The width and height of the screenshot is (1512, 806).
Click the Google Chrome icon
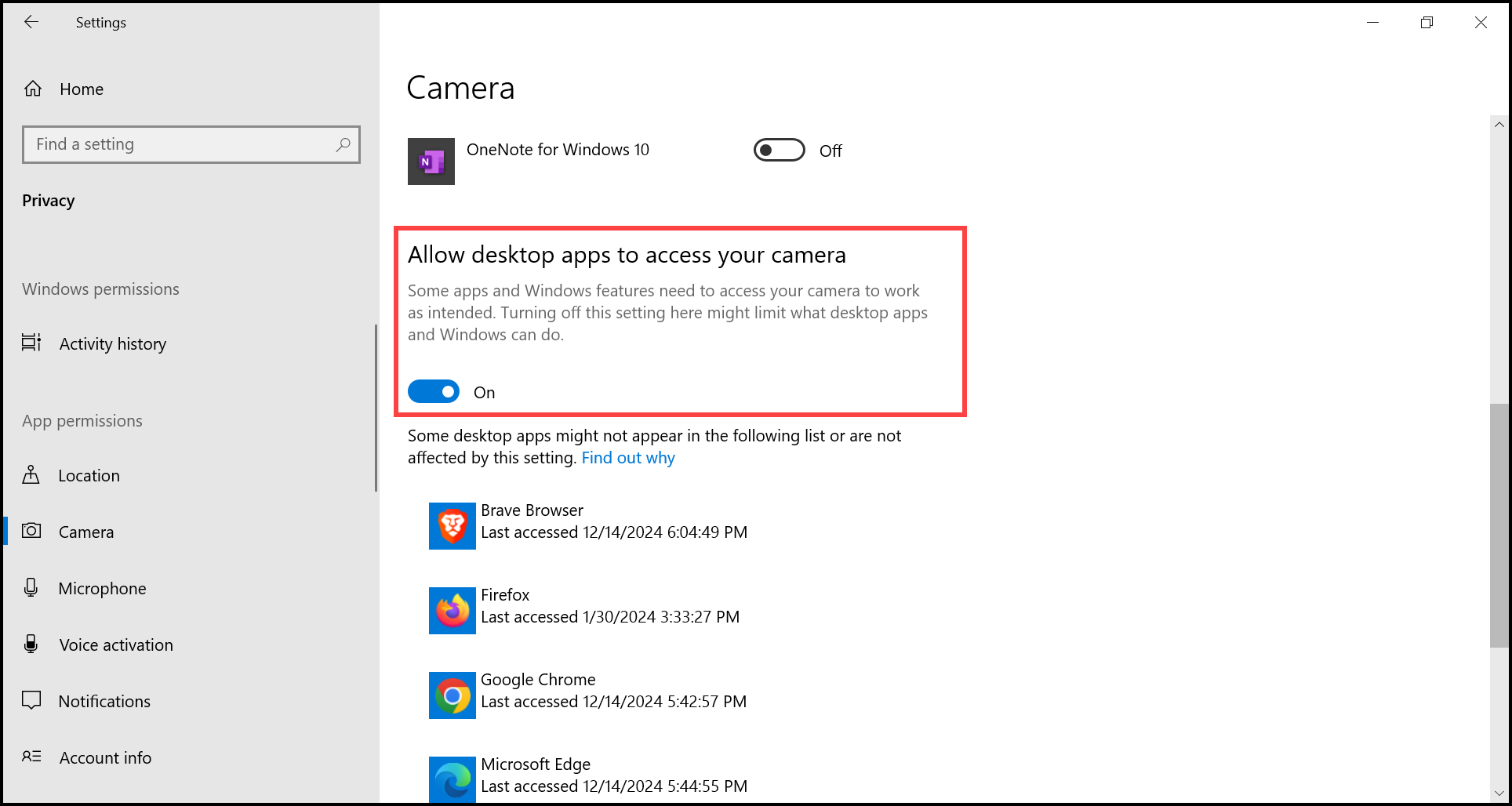click(x=452, y=695)
